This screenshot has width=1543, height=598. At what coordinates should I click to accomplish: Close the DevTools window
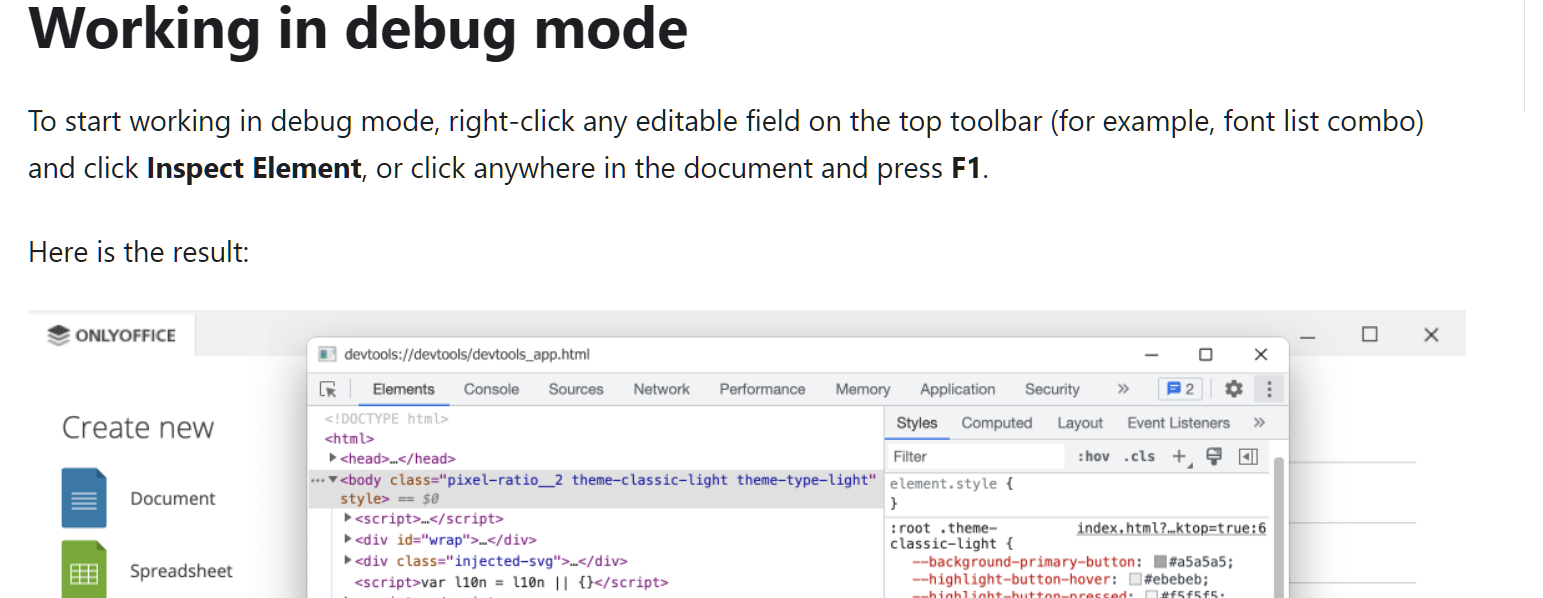coord(1260,354)
